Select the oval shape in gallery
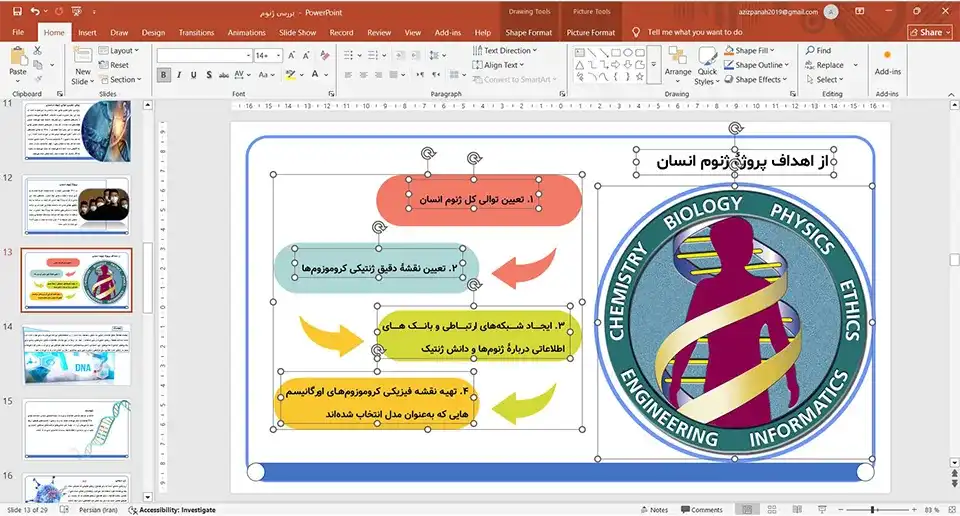This screenshot has height=516, width=960. click(x=628, y=53)
